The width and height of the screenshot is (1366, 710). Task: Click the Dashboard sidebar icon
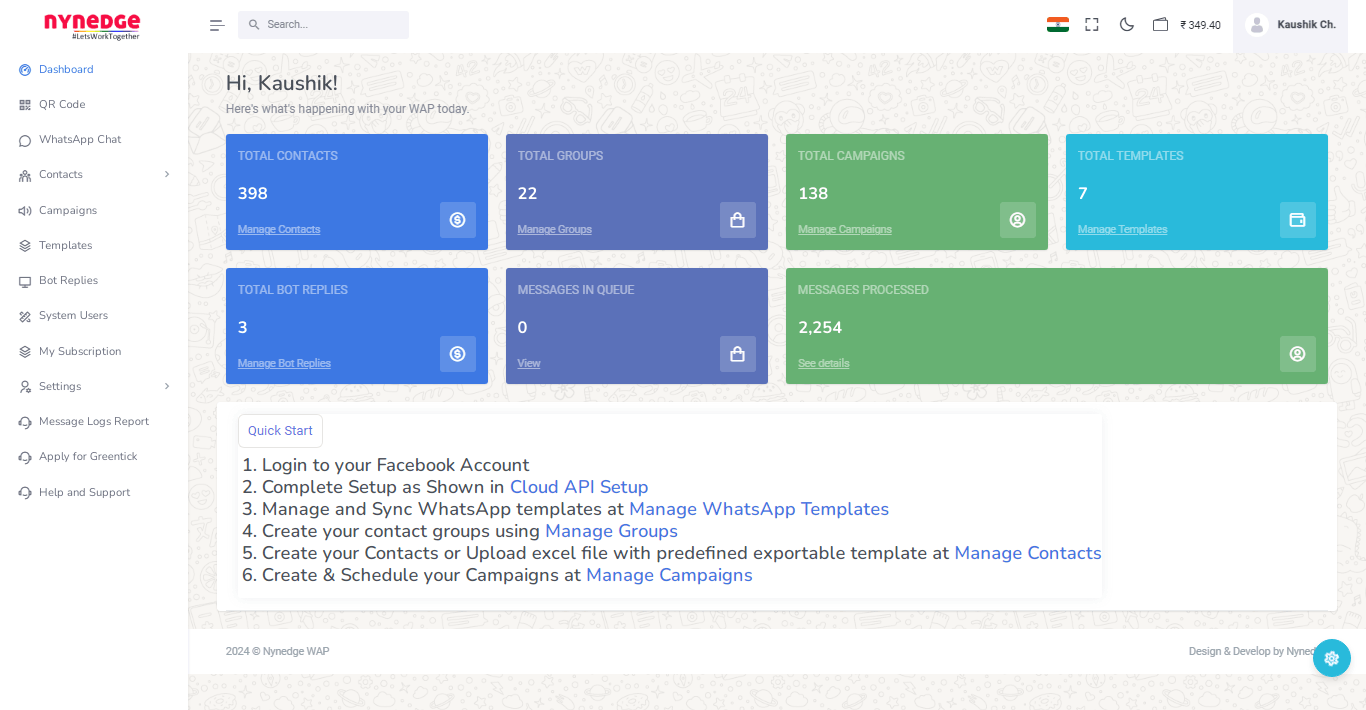[x=25, y=70]
